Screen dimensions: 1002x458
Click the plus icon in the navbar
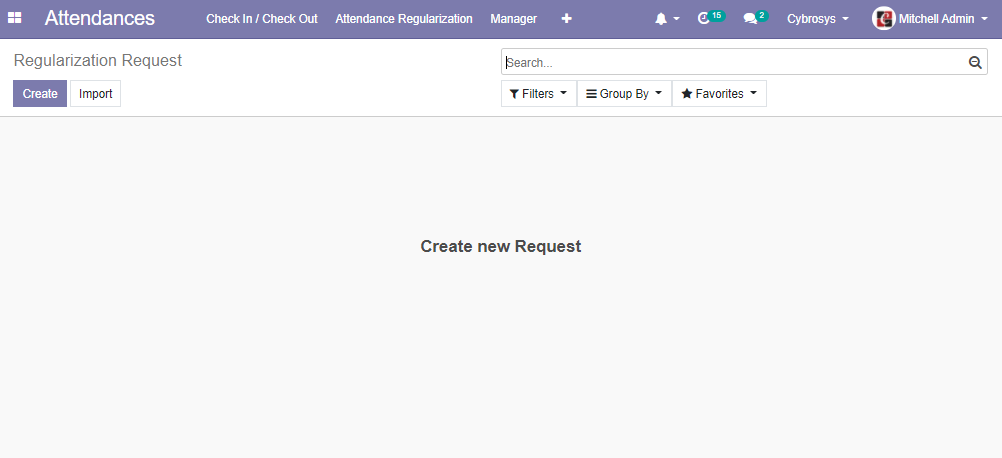click(567, 19)
